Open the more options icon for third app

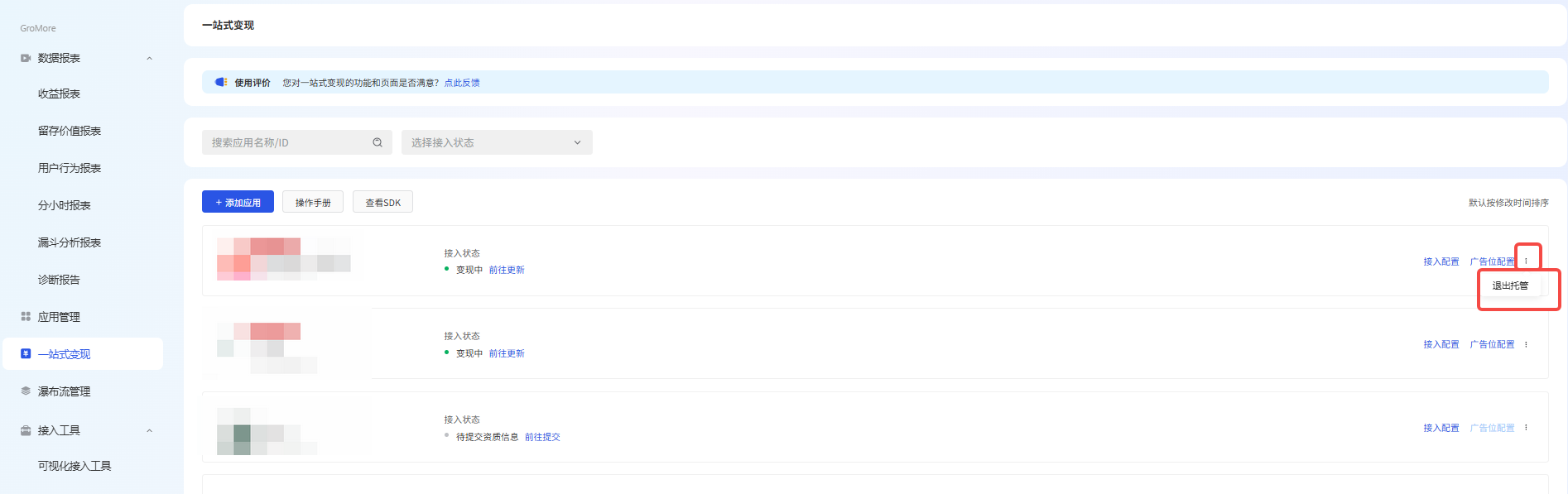click(1526, 428)
